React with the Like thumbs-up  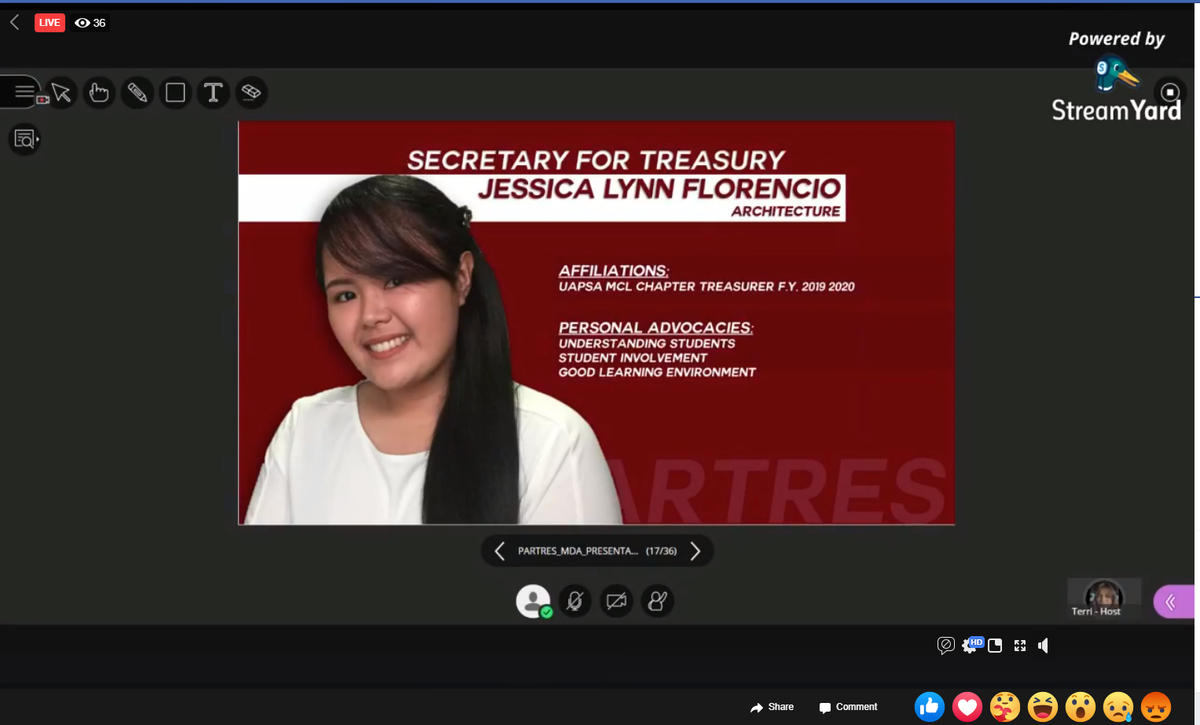coord(929,707)
